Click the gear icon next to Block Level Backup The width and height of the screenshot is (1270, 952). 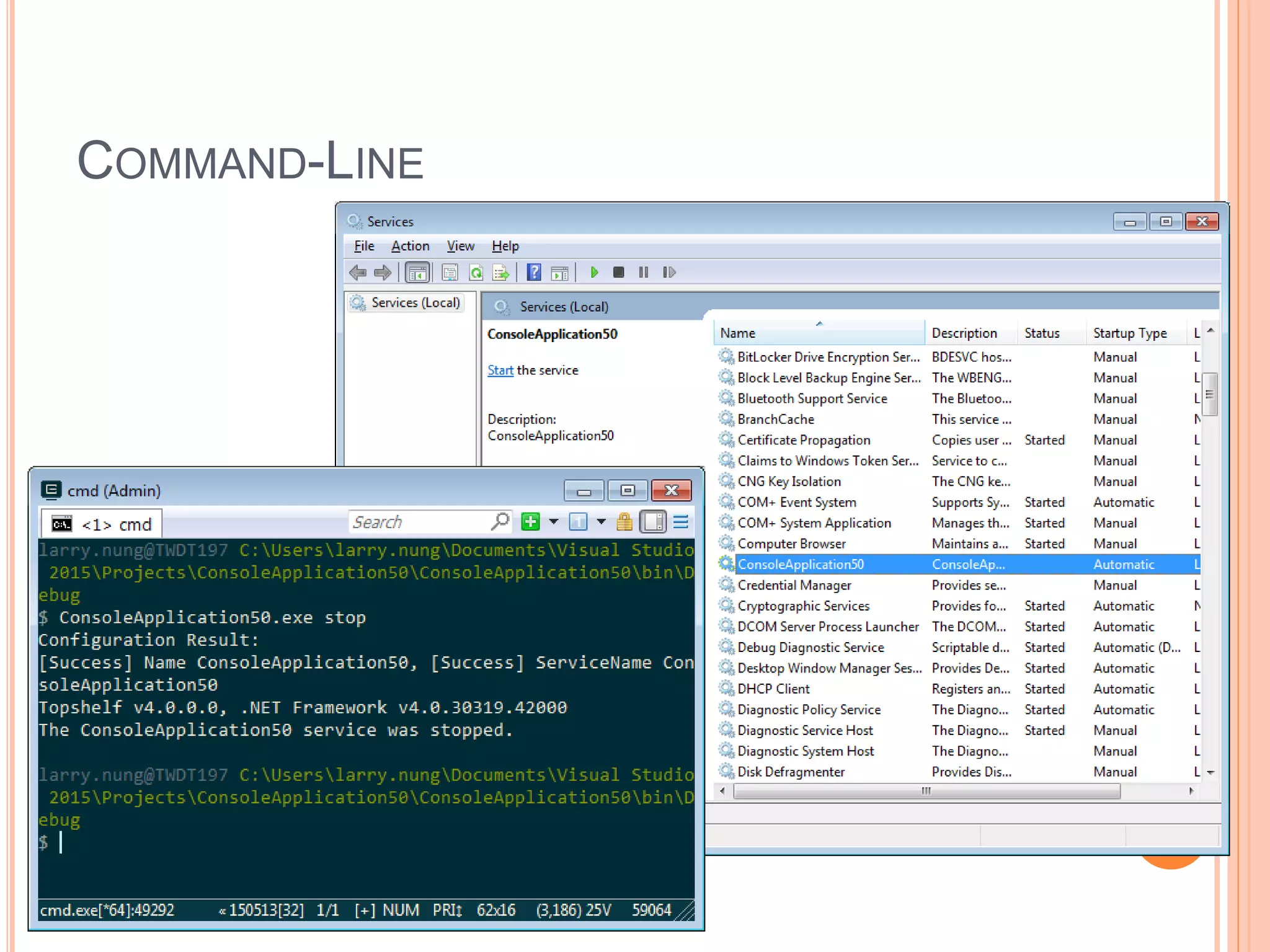[726, 377]
